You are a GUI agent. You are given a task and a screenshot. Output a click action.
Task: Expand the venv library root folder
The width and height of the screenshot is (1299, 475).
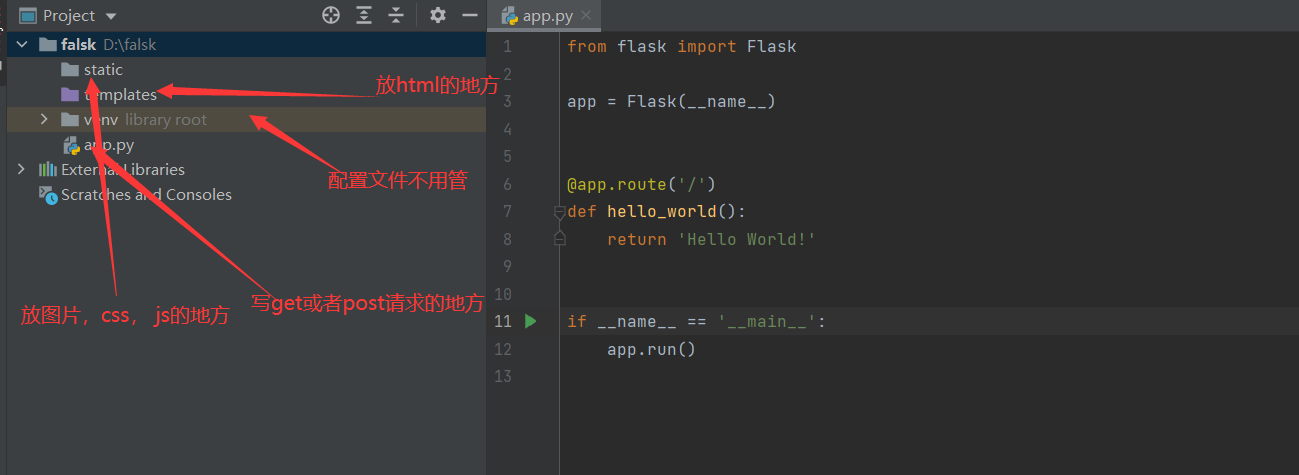tap(44, 119)
